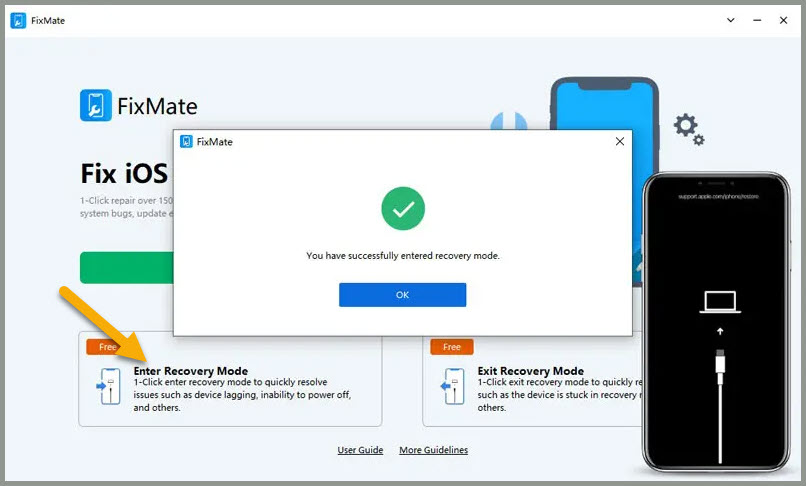Click OK in the recovery mode dialog
This screenshot has width=806, height=486.
(402, 295)
